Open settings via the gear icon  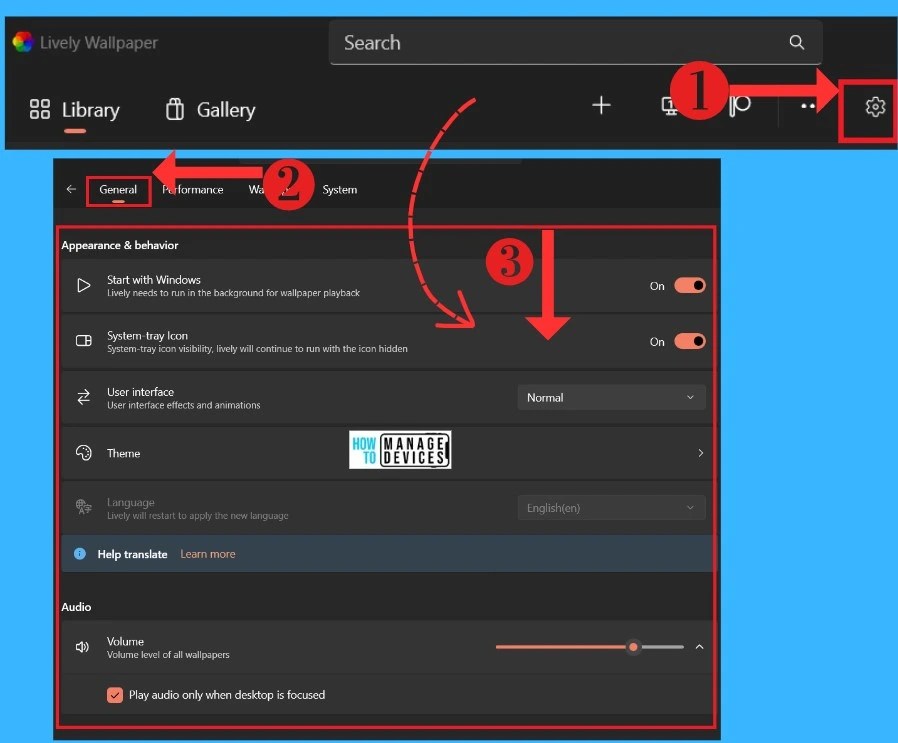point(875,107)
